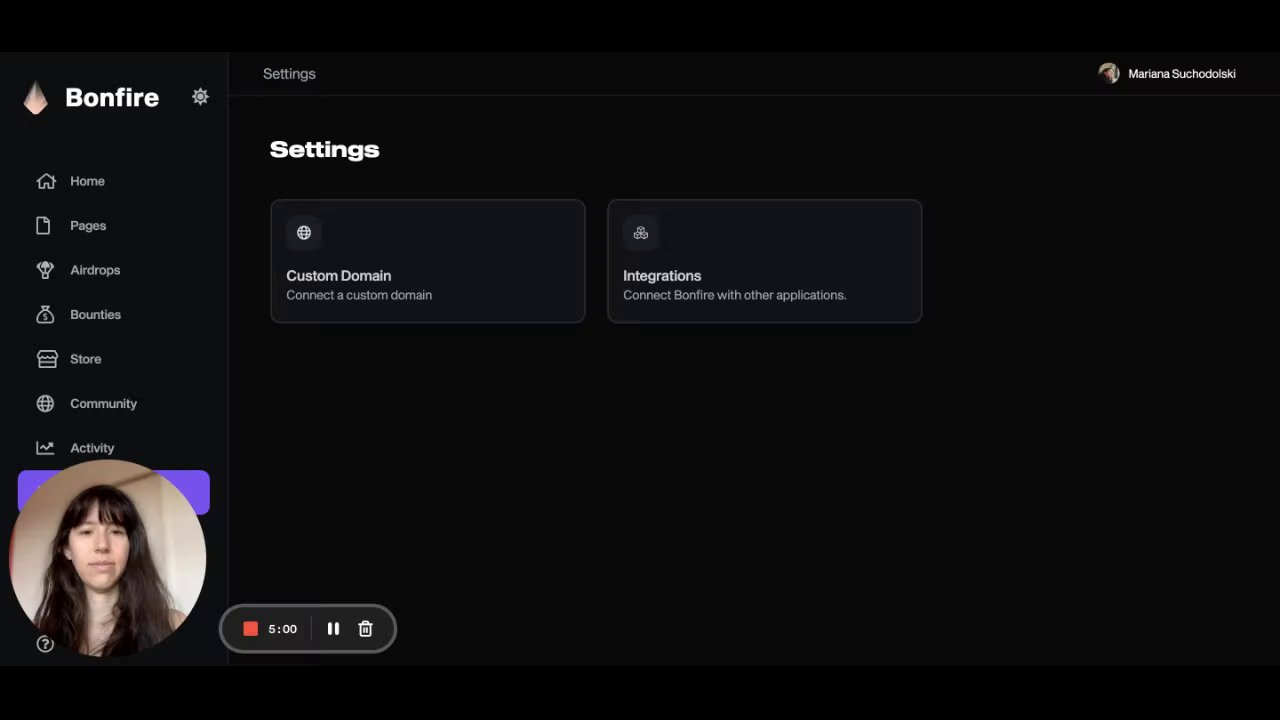
Task: Click the Pages document icon
Action: click(x=43, y=226)
